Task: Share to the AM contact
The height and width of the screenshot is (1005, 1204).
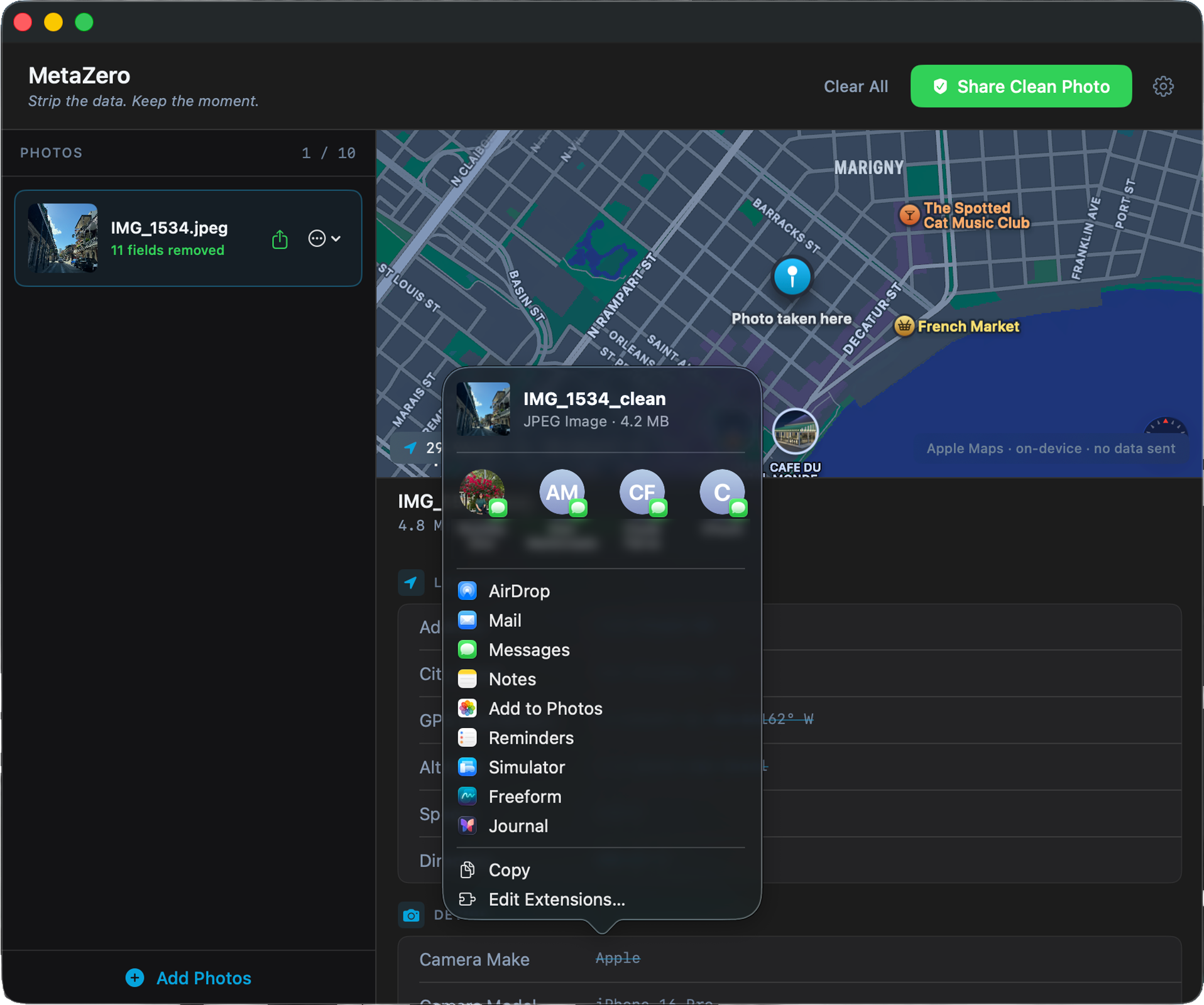Action: click(x=562, y=492)
